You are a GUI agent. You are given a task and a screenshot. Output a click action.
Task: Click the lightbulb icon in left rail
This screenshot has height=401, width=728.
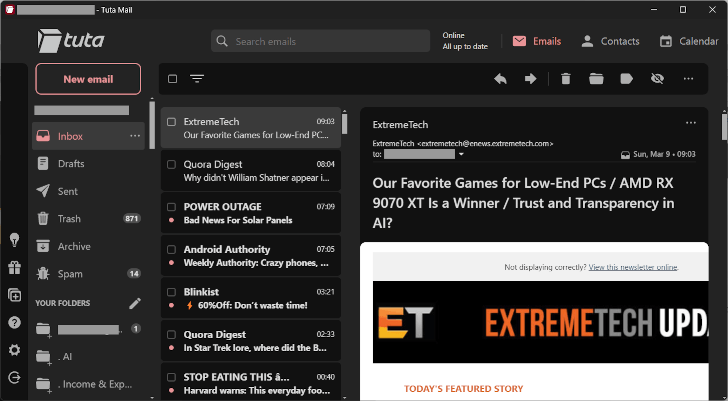[x=14, y=239]
